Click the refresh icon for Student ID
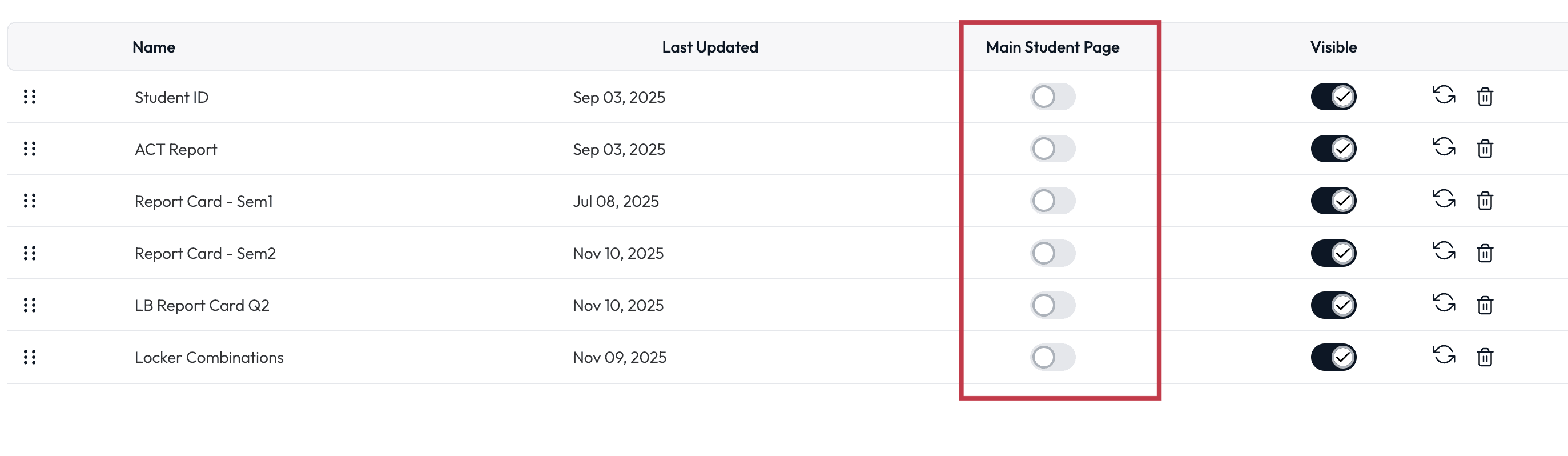Viewport: 1568px width, 456px height. pyautogui.click(x=1443, y=95)
